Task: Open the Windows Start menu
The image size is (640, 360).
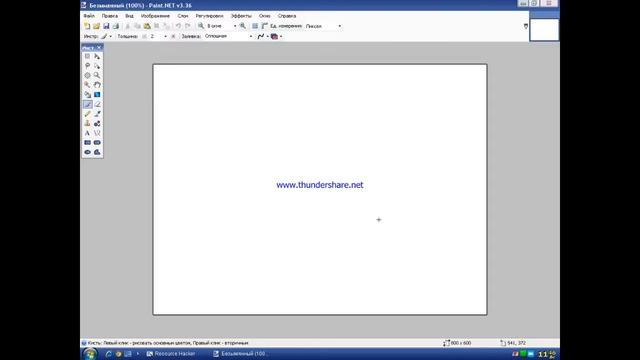Action: (x=90, y=354)
